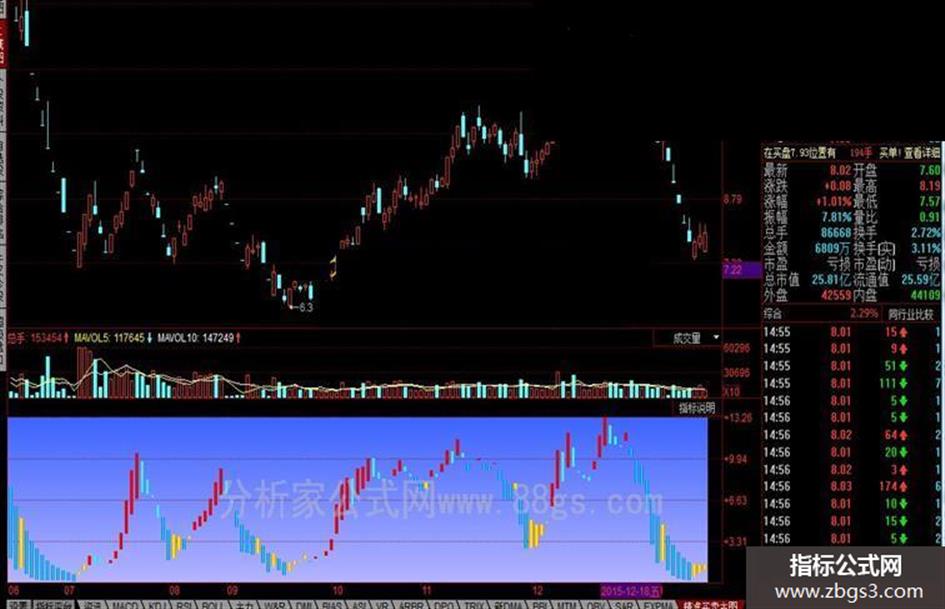Click the 最低 value 7.57
This screenshot has height=609, width=945.
click(x=929, y=201)
